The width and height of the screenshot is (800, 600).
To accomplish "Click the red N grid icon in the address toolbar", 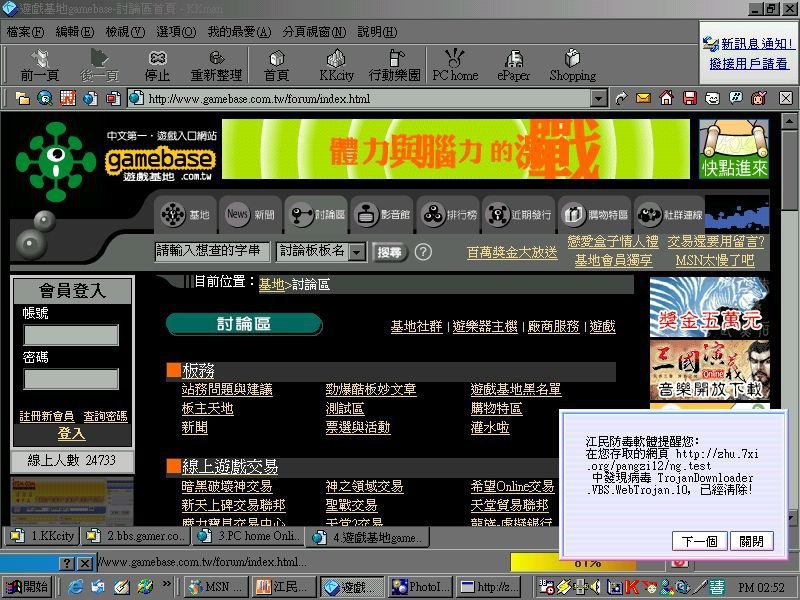I will point(67,98).
